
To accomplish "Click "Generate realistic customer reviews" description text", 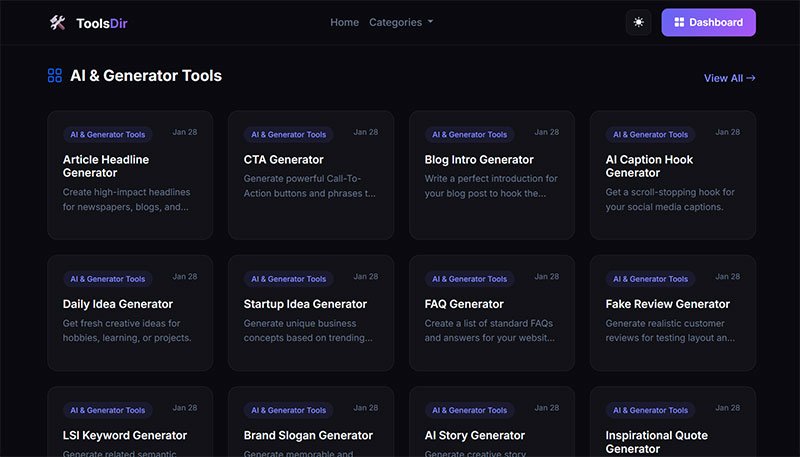I will click(x=670, y=331).
